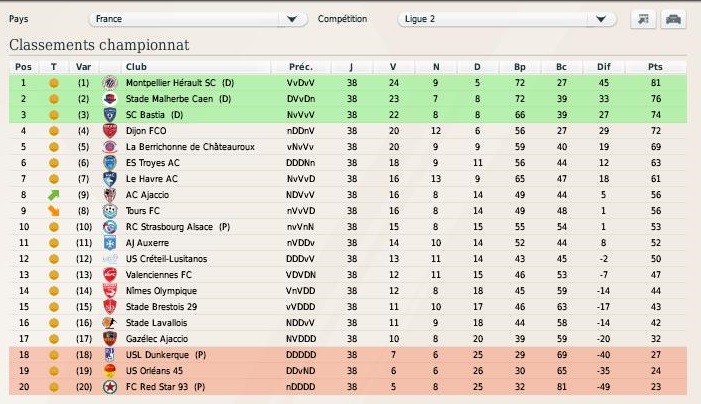
Task: Click FC Red Star goal difference -49
Action: click(x=604, y=387)
